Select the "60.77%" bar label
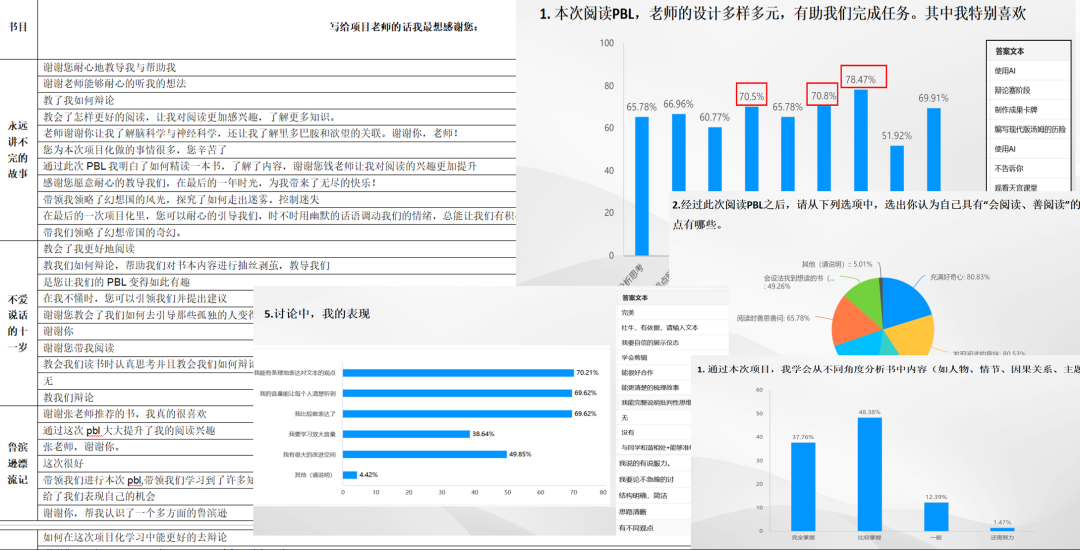The image size is (1080, 550). (x=715, y=117)
